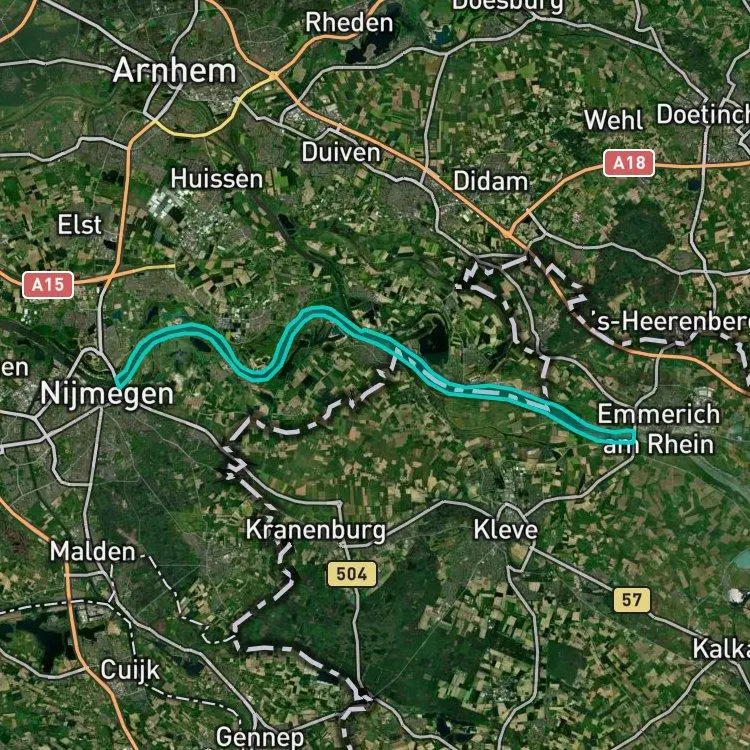Screen dimensions: 750x750
Task: Click the A18 highway shield
Action: click(x=629, y=163)
